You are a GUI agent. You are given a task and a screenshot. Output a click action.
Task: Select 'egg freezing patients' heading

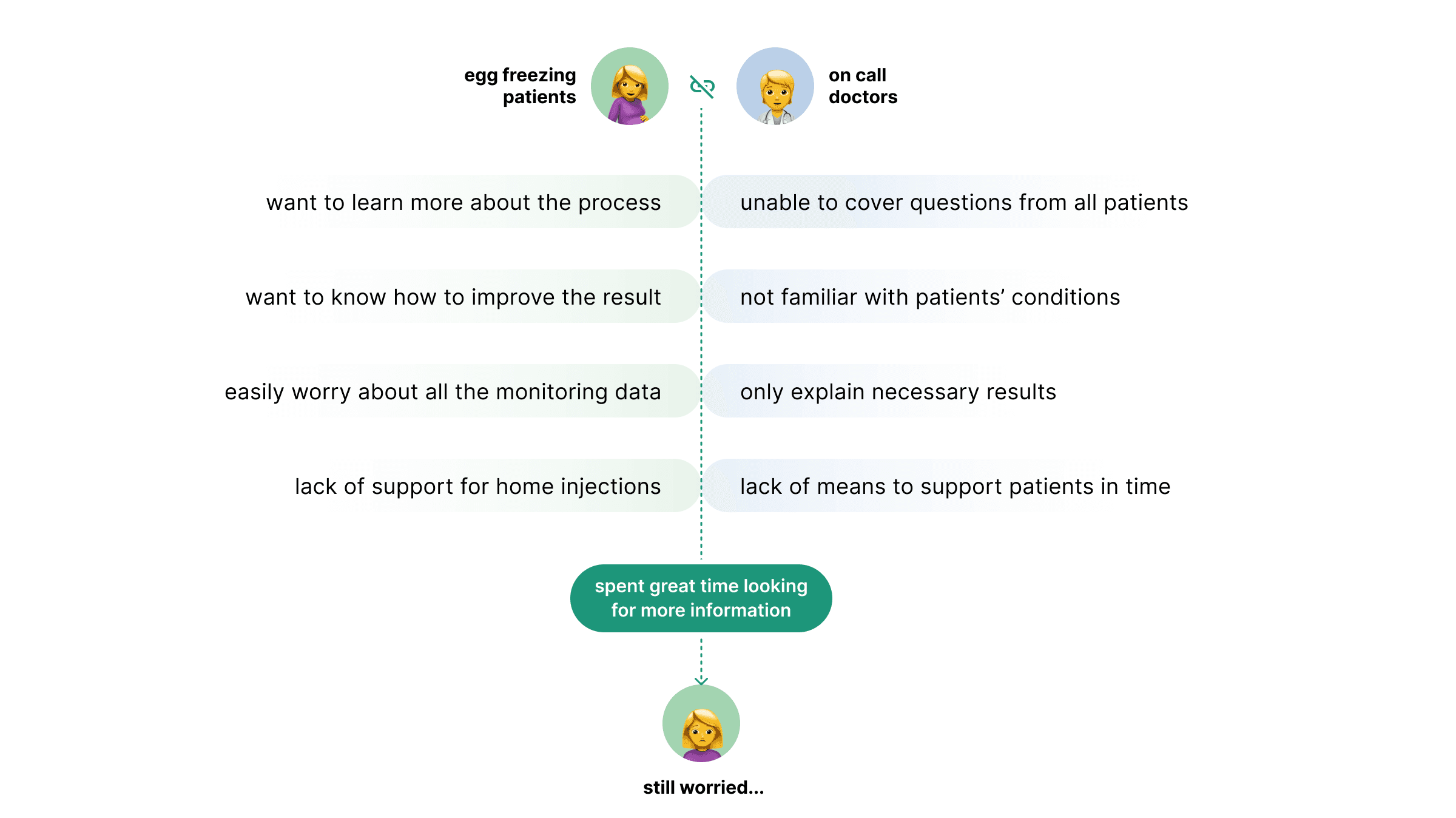520,86
